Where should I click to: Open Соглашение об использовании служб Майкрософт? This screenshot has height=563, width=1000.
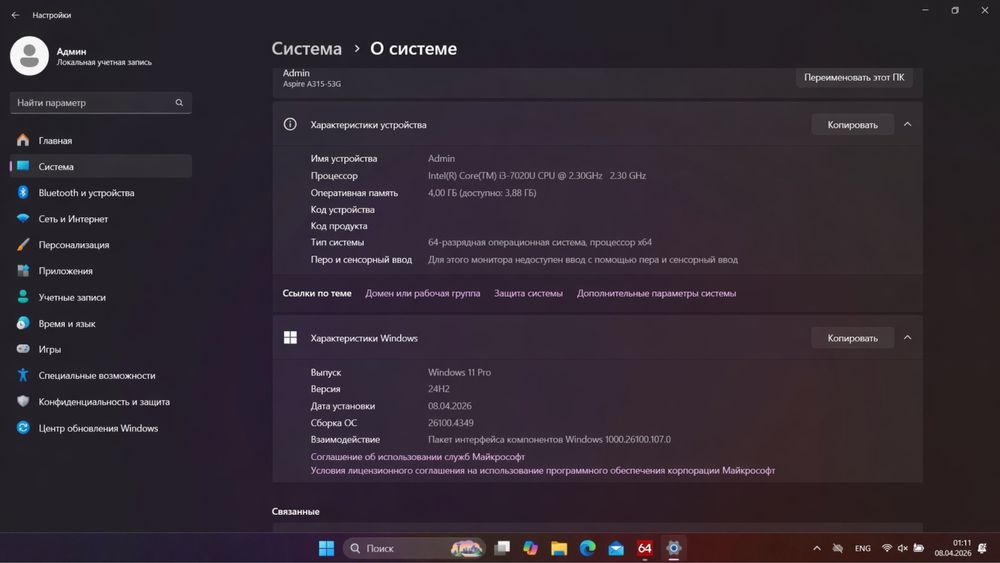click(x=417, y=457)
